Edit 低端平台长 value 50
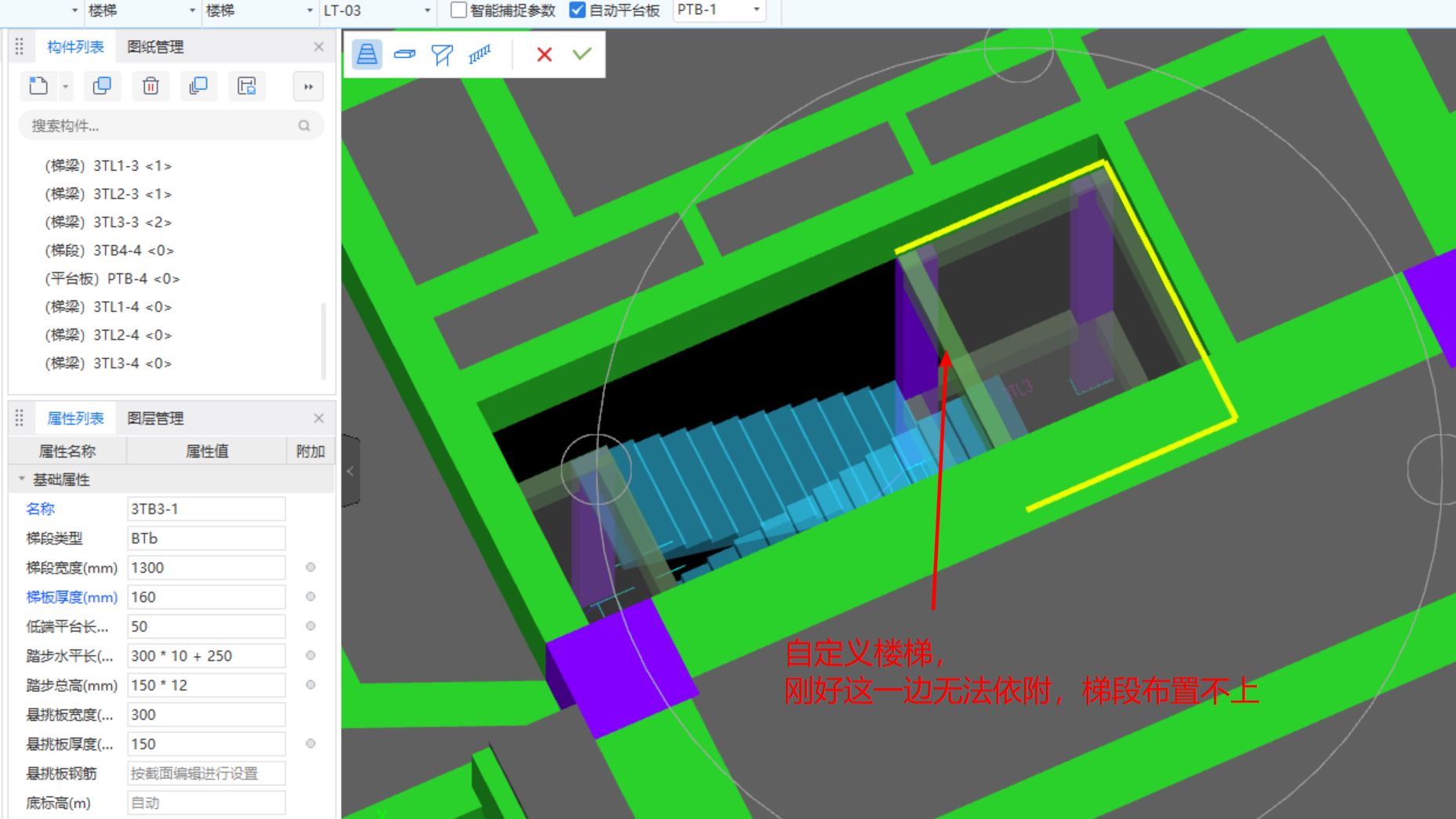 [206, 626]
